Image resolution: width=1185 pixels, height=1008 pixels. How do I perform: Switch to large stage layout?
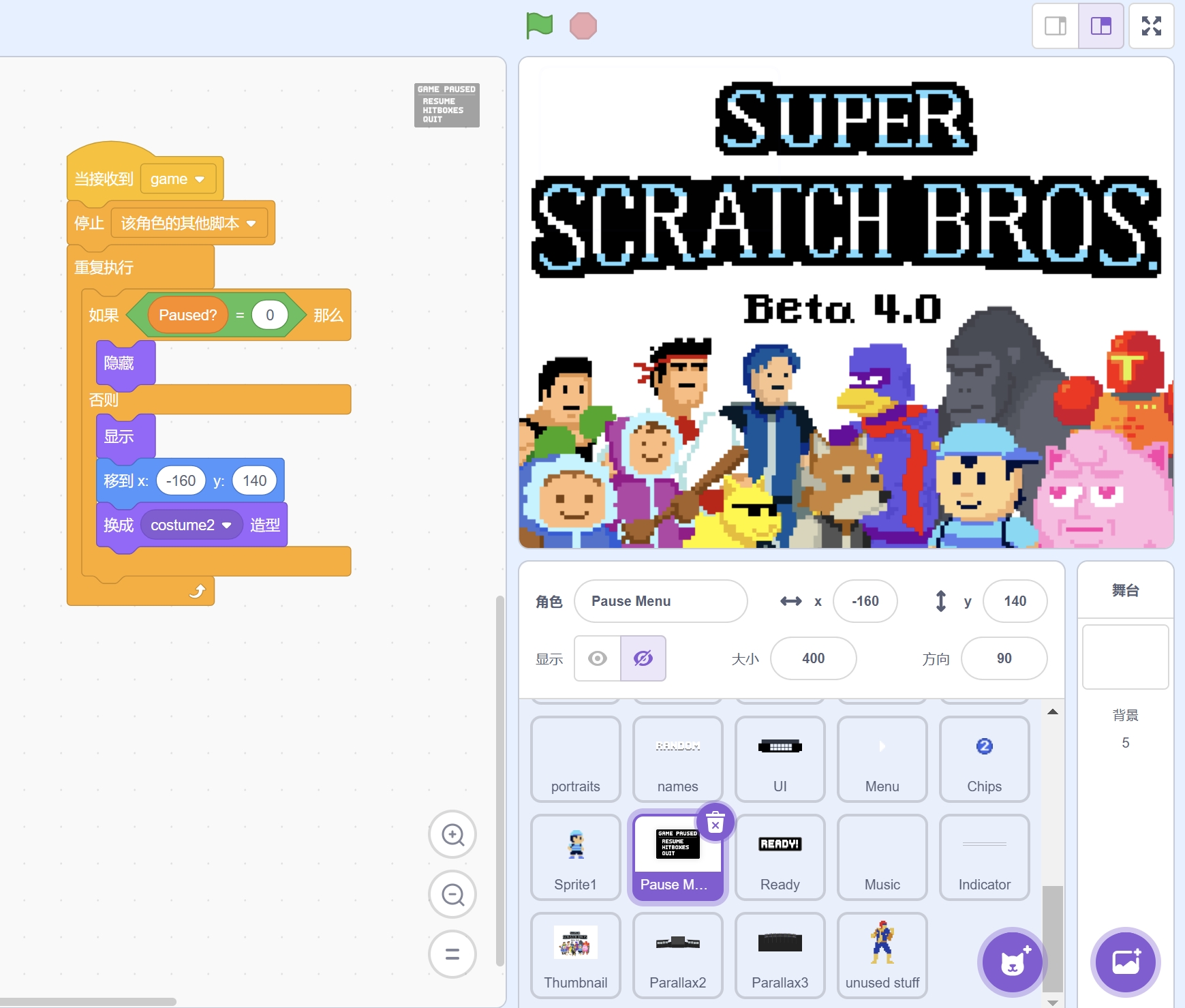[1101, 26]
